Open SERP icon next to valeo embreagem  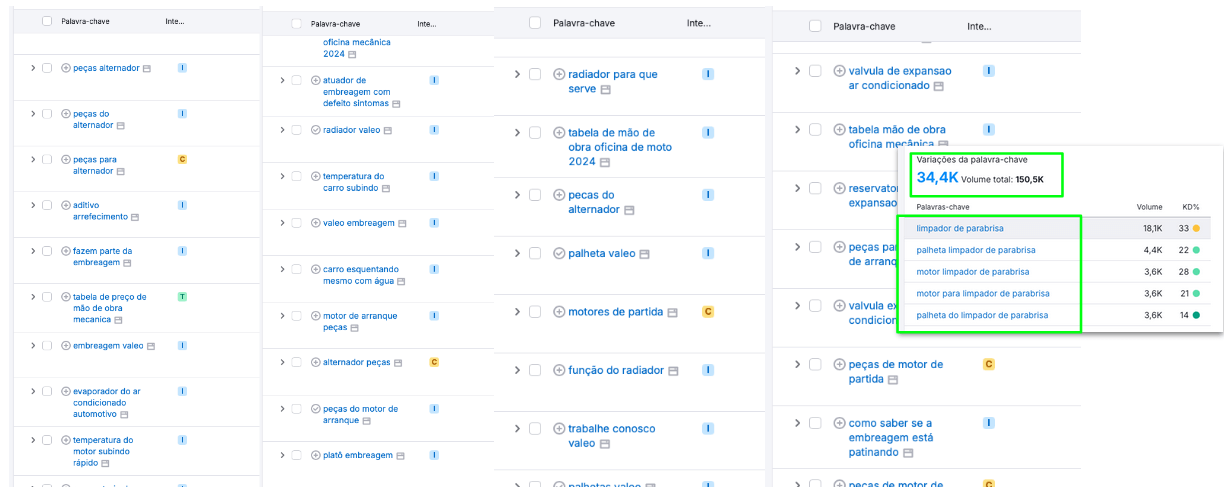pyautogui.click(x=400, y=223)
